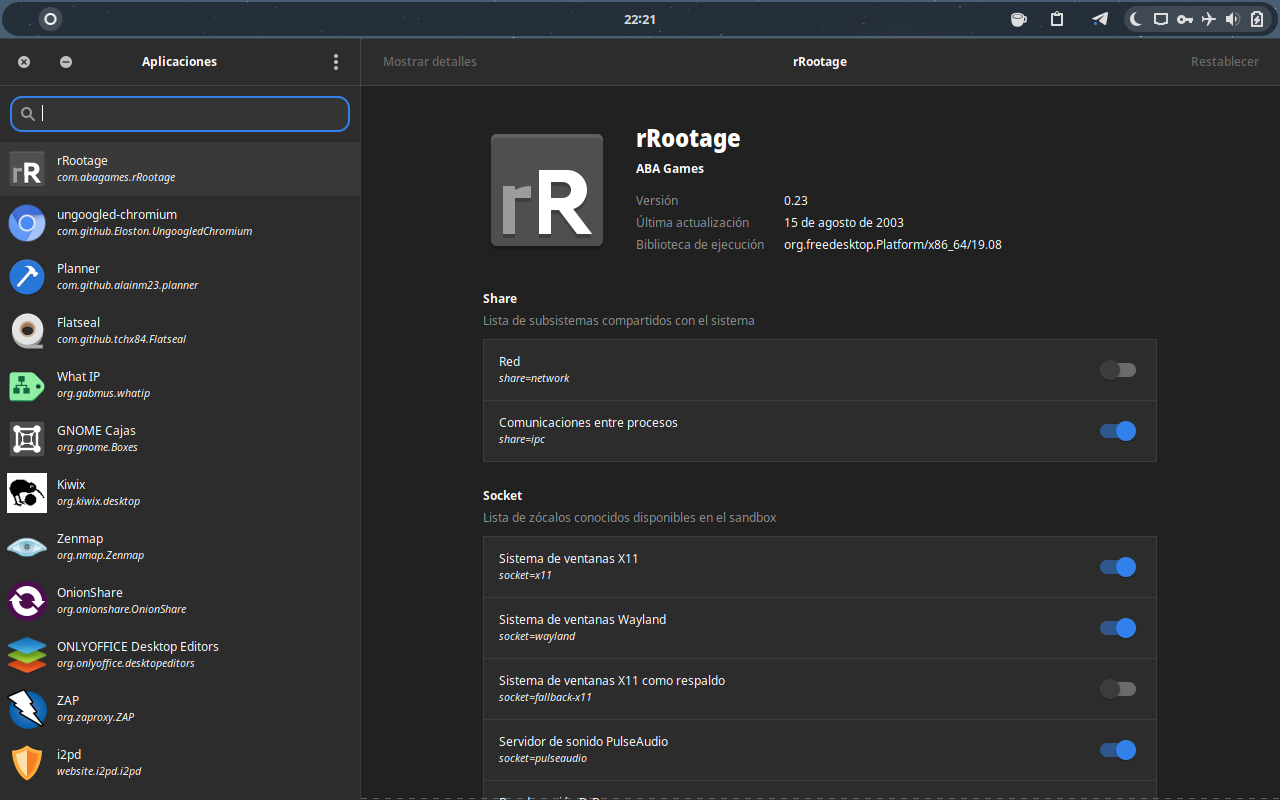Click the search magnifier icon
Viewport: 1280px width, 800px height.
[28, 114]
